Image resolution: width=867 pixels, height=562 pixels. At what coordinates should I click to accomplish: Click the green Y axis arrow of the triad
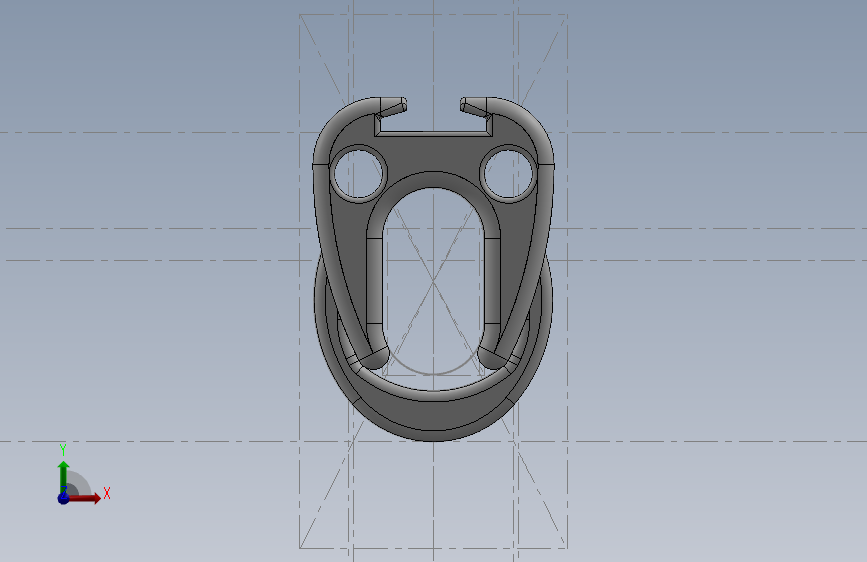[64, 477]
